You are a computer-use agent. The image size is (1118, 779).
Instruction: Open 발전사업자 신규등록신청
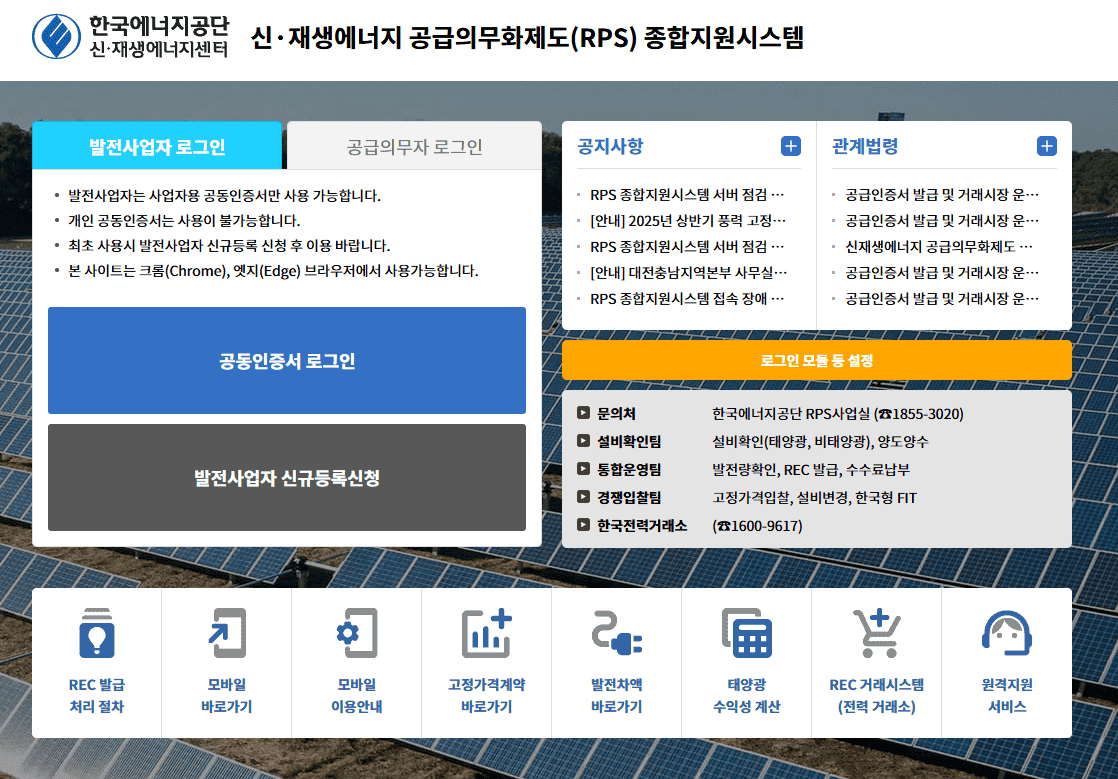[287, 477]
